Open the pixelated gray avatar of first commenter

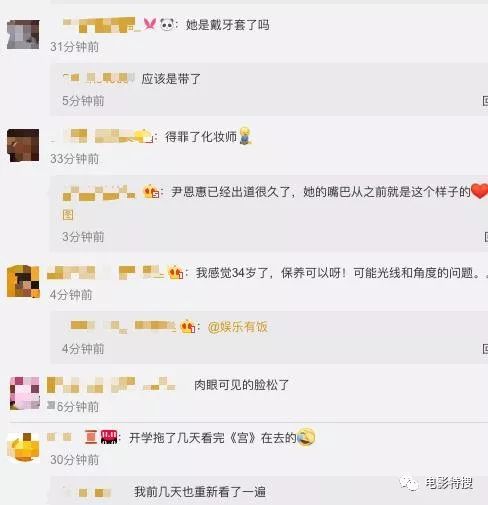click(23, 34)
